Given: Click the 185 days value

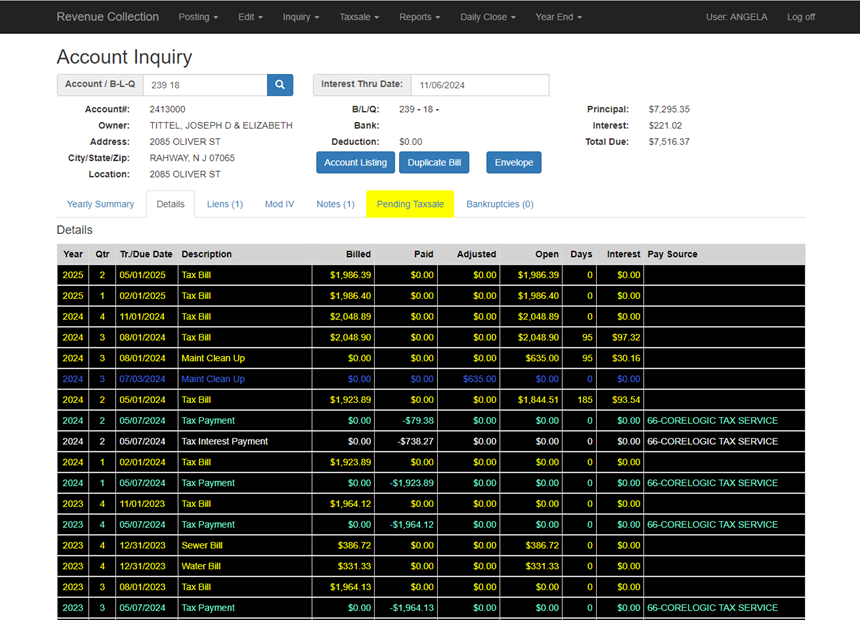Looking at the screenshot, I should click(x=585, y=400).
